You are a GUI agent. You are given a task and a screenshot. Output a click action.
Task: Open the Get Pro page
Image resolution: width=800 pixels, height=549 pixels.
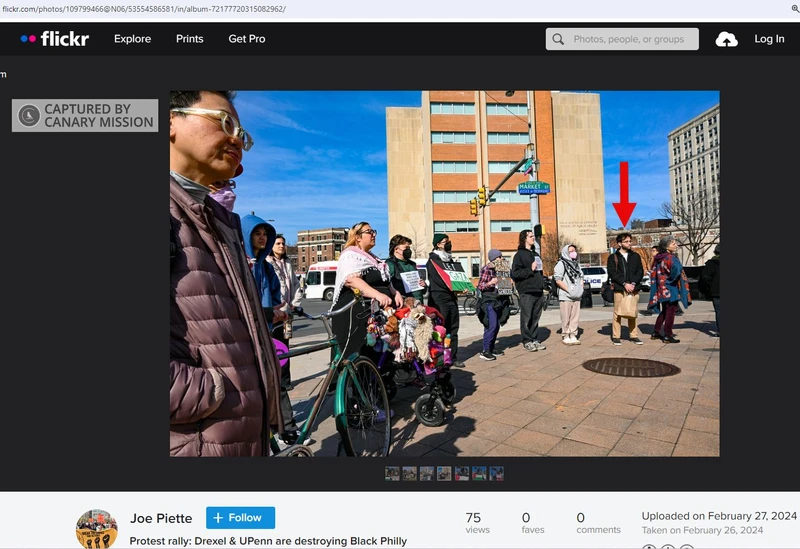(247, 39)
